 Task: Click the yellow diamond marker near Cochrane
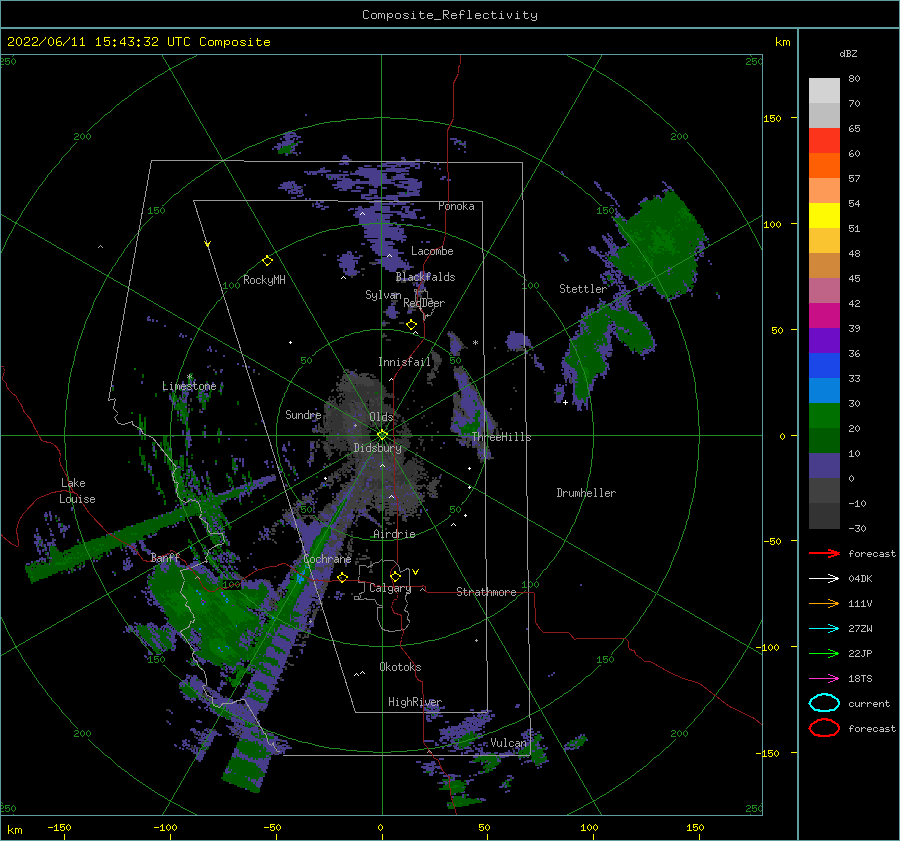point(342,577)
